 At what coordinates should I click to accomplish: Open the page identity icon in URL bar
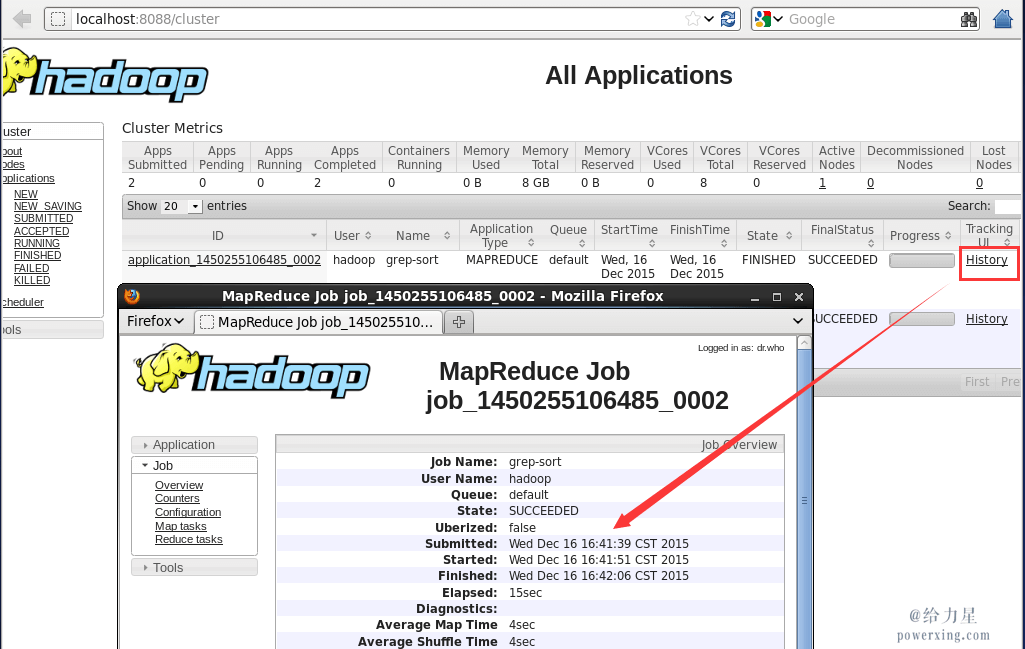coord(58,19)
